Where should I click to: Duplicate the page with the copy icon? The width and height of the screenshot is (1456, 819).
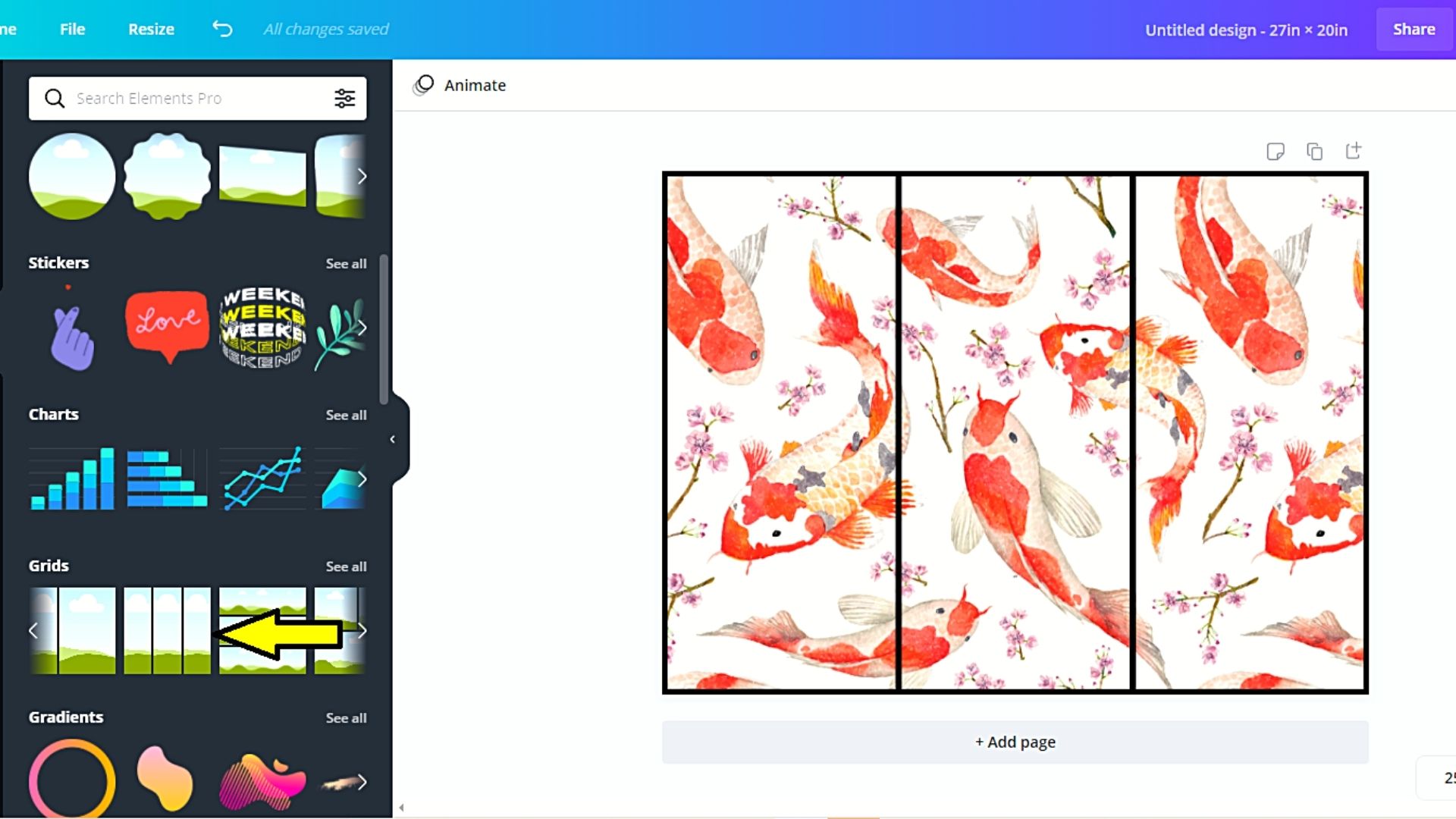tap(1314, 151)
